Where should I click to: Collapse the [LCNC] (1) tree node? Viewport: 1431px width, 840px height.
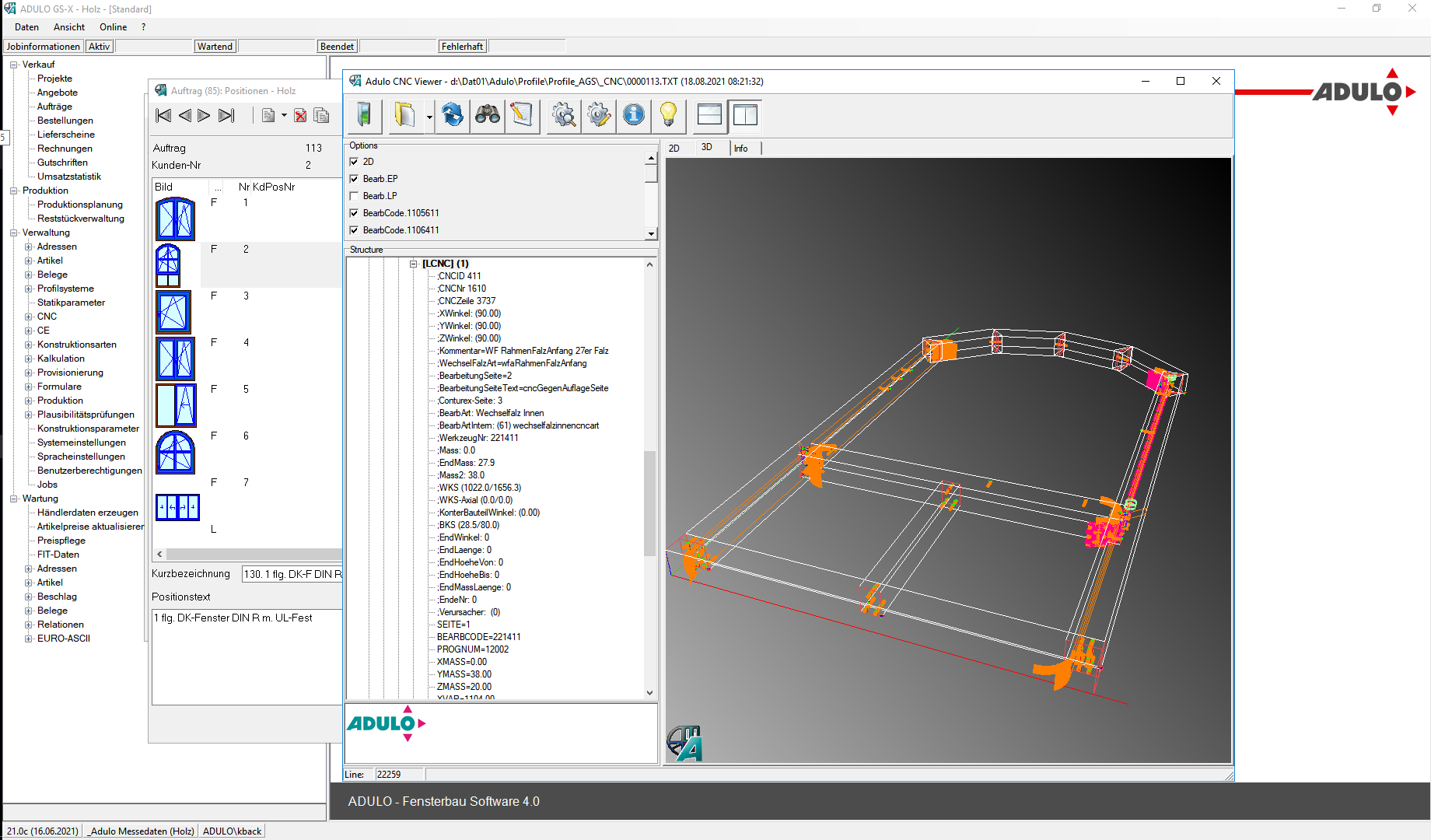(415, 264)
